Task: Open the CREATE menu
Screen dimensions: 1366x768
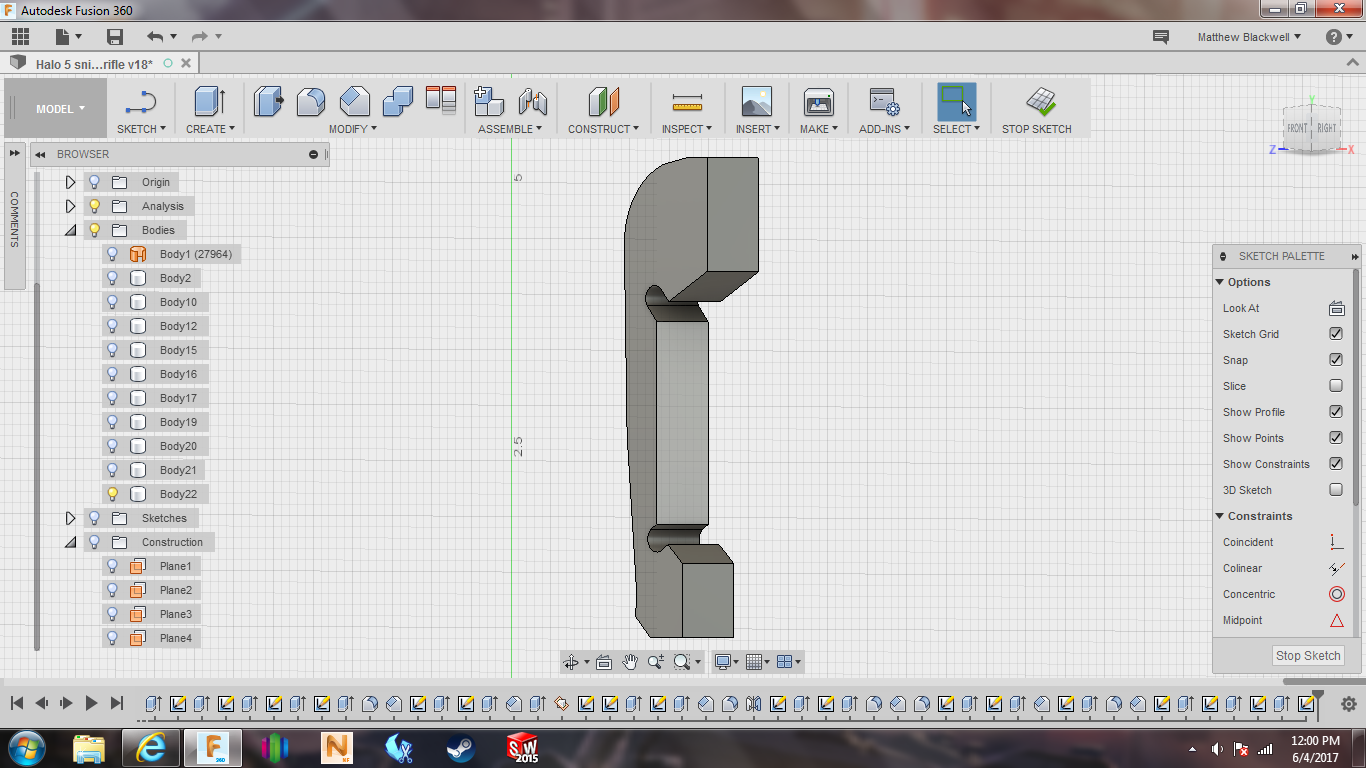Action: point(210,129)
